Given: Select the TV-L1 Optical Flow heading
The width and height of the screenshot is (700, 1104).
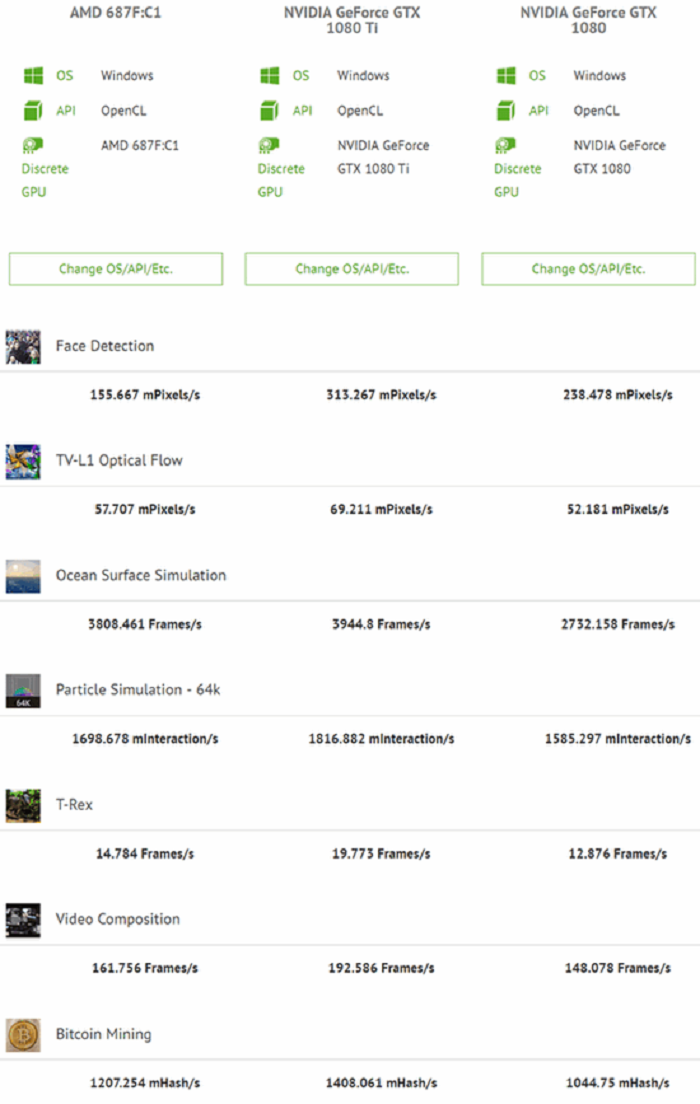Looking at the screenshot, I should pyautogui.click(x=119, y=460).
